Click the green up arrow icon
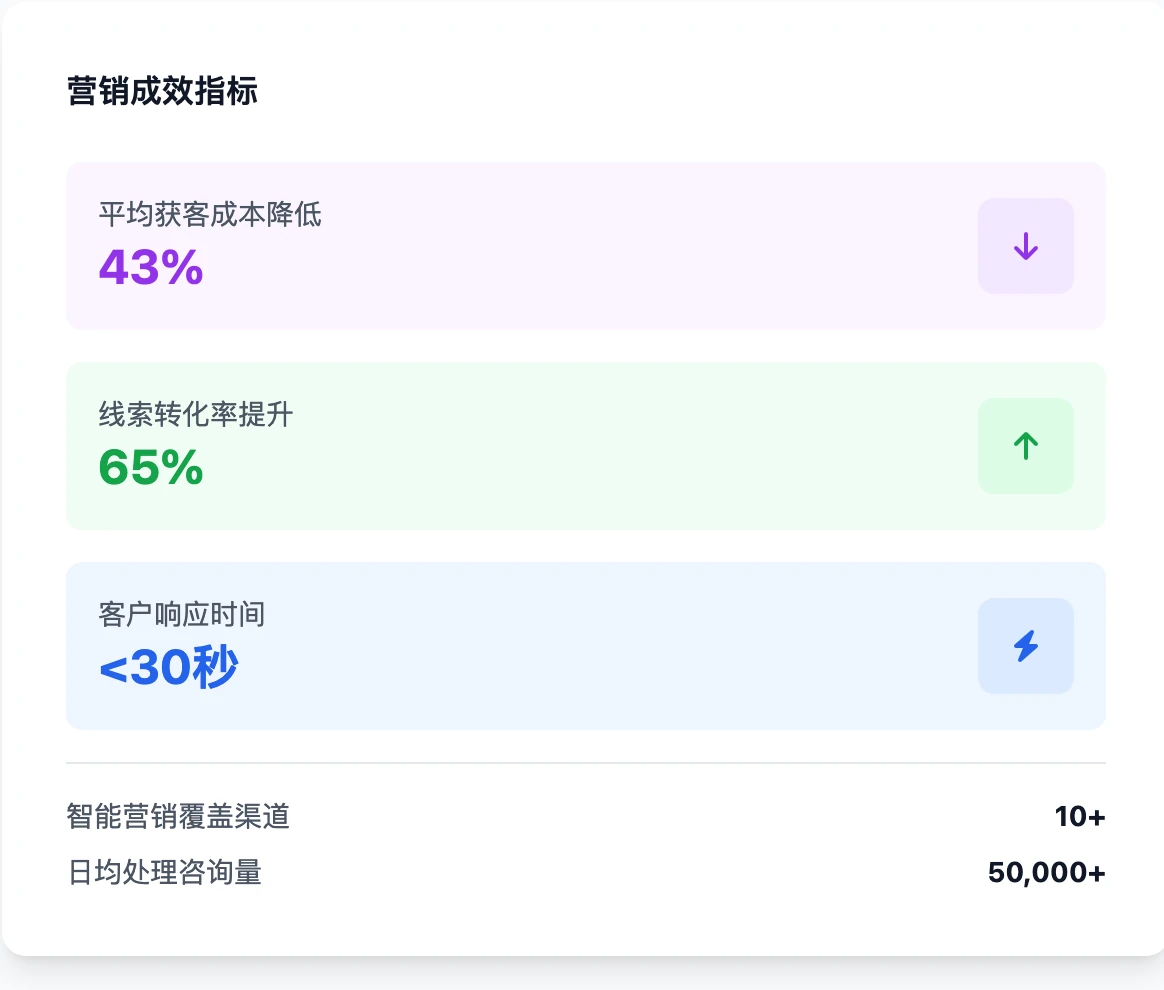Image resolution: width=1164 pixels, height=990 pixels. pos(1025,446)
